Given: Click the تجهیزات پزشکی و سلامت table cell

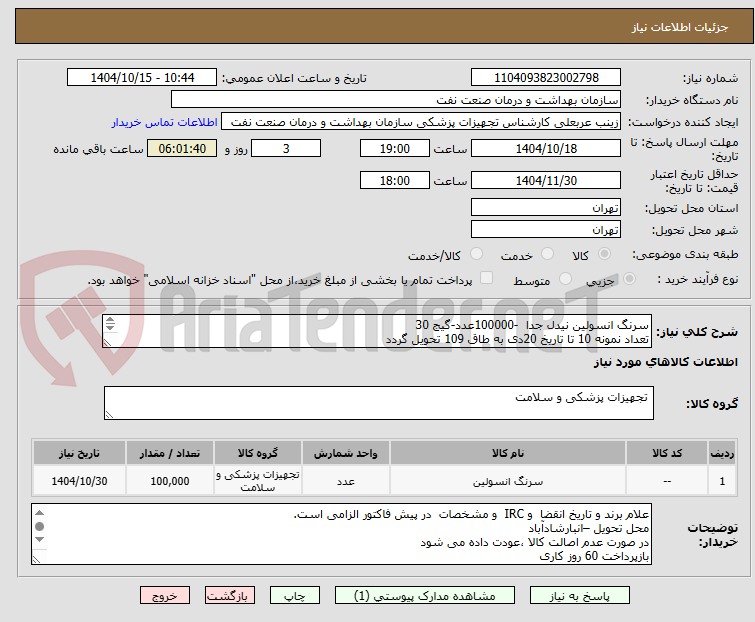Looking at the screenshot, I should (258, 481).
